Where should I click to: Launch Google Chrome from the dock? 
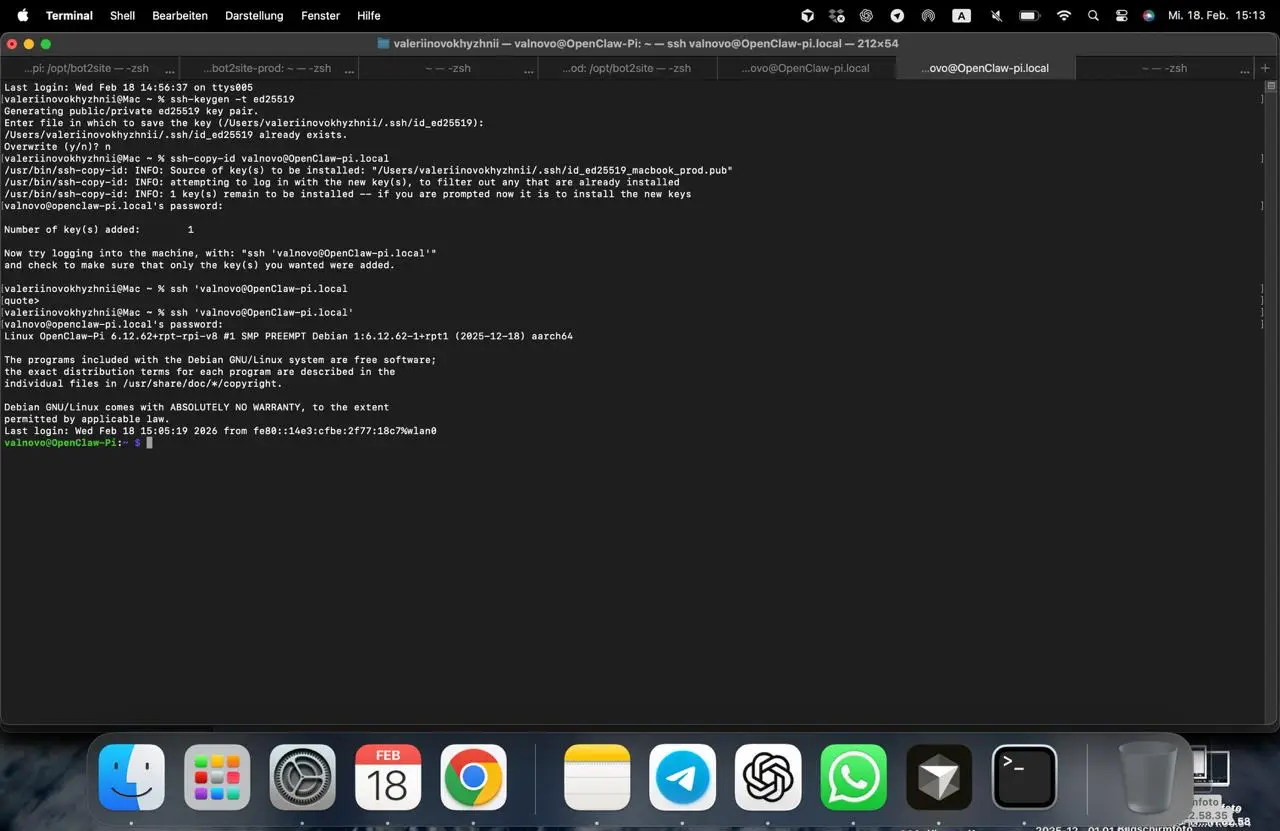coord(474,777)
